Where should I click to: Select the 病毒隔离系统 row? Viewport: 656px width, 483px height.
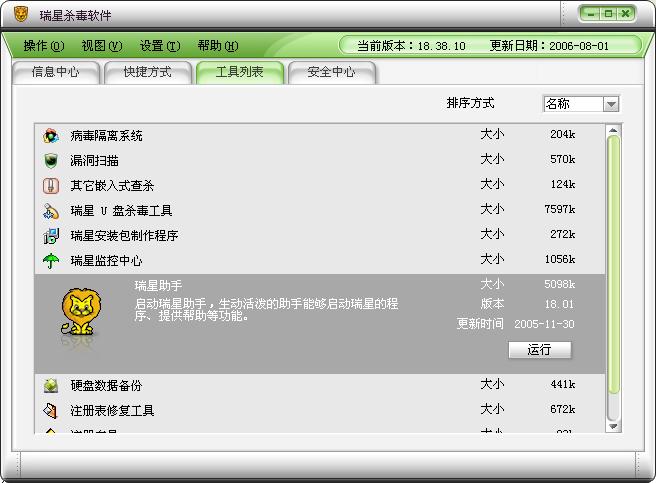[320, 136]
